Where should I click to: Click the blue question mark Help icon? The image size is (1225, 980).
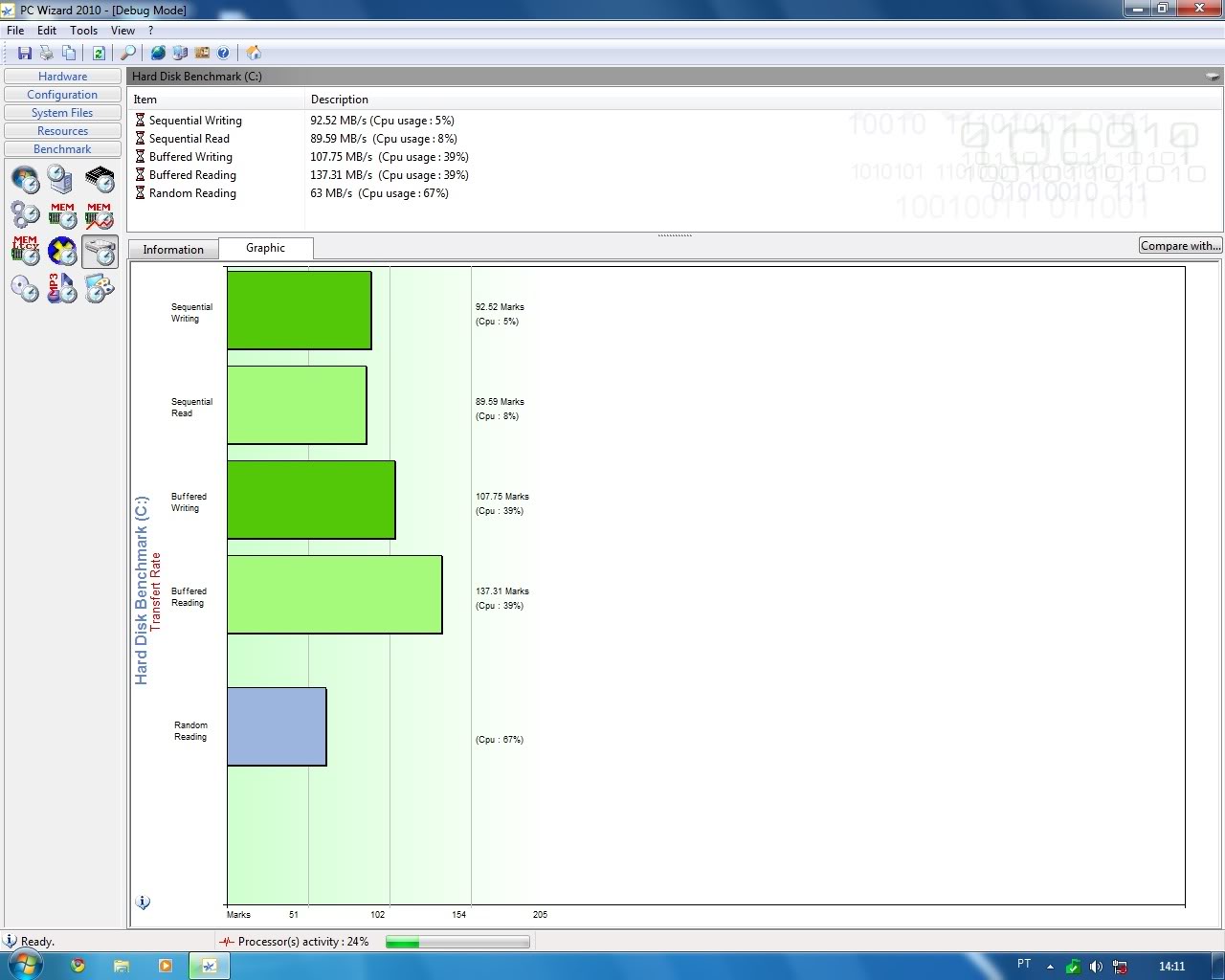pos(223,53)
